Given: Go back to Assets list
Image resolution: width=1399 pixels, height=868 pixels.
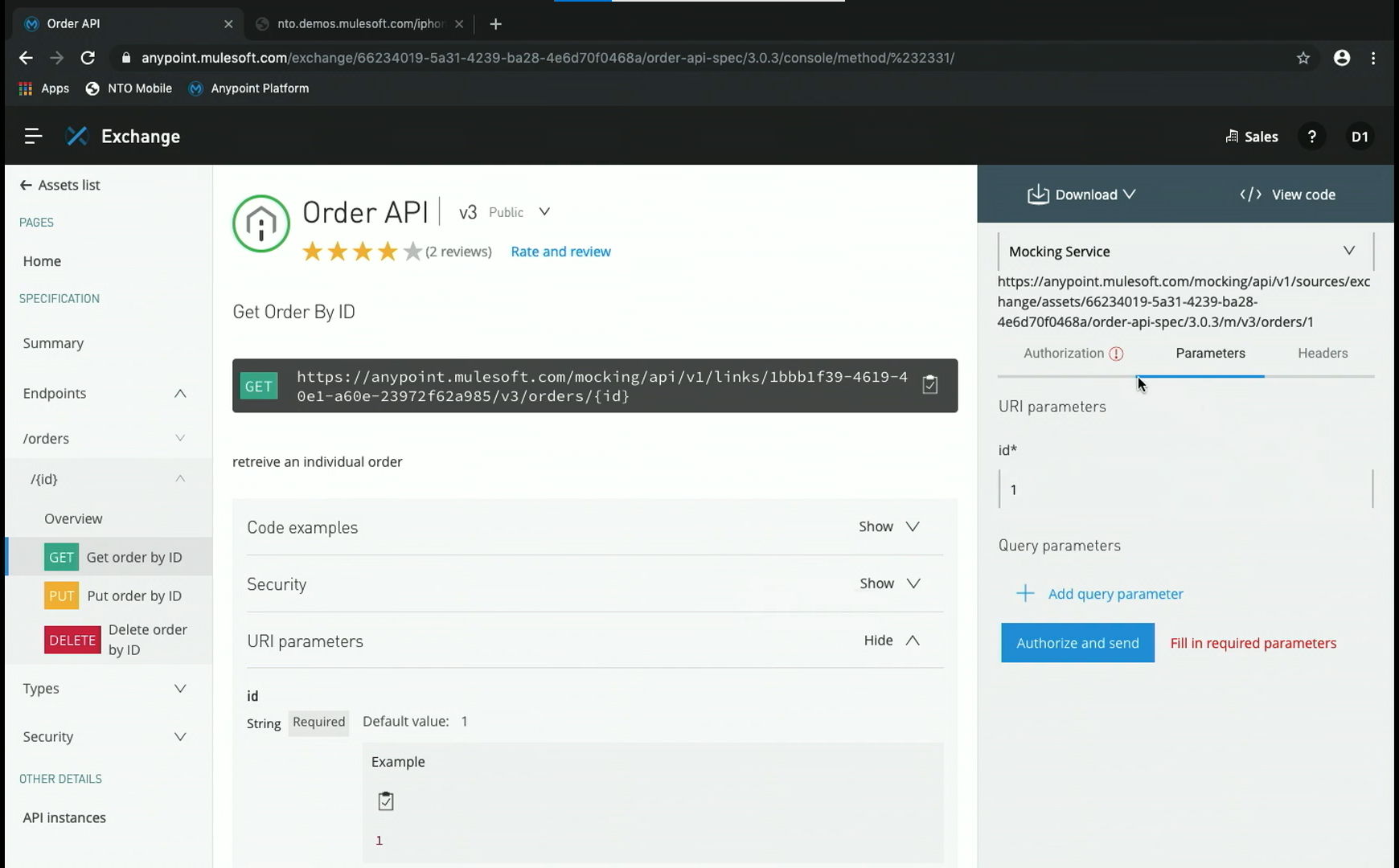Looking at the screenshot, I should [x=60, y=185].
